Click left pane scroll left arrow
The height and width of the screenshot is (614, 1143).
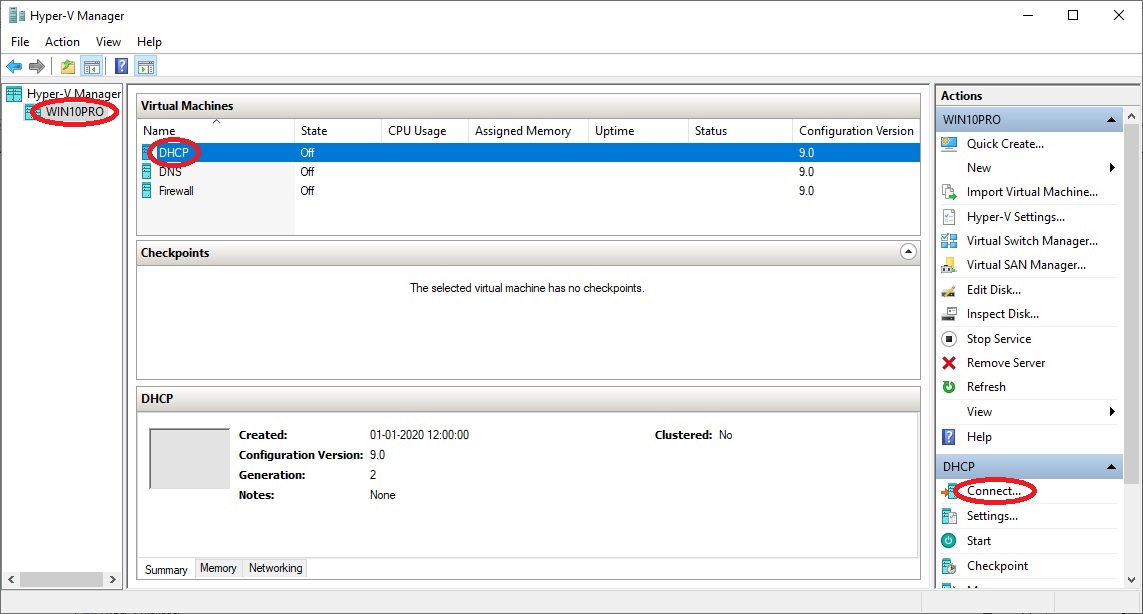[11, 580]
